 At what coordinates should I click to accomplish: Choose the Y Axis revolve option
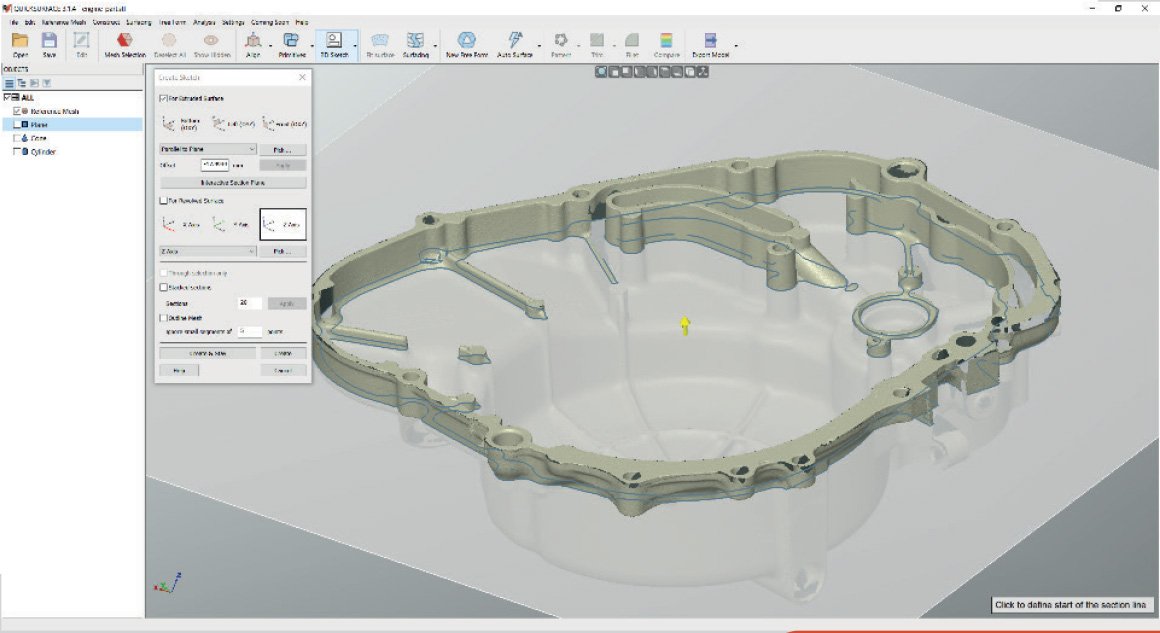click(x=232, y=224)
